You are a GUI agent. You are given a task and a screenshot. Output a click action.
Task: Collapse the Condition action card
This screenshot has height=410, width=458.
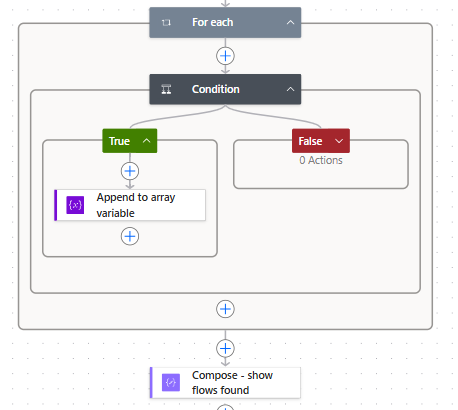pyautogui.click(x=290, y=89)
